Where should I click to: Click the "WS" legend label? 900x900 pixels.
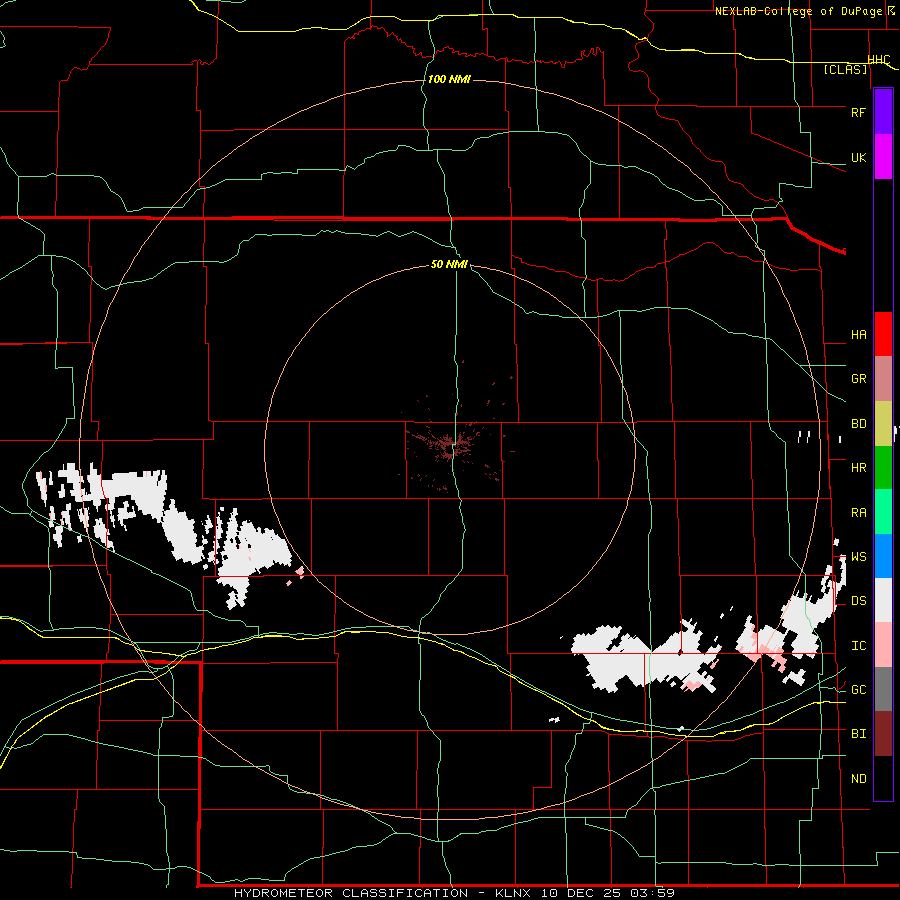coord(859,557)
